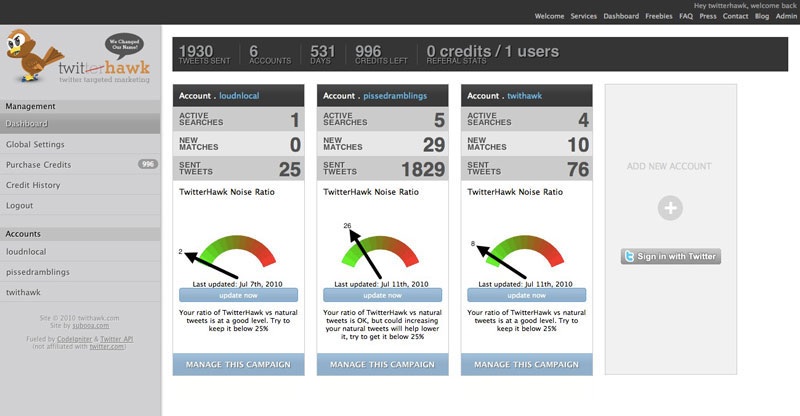Image resolution: width=800 pixels, height=416 pixels.
Task: Select loudnlocal account in sidebar
Action: coord(80,252)
